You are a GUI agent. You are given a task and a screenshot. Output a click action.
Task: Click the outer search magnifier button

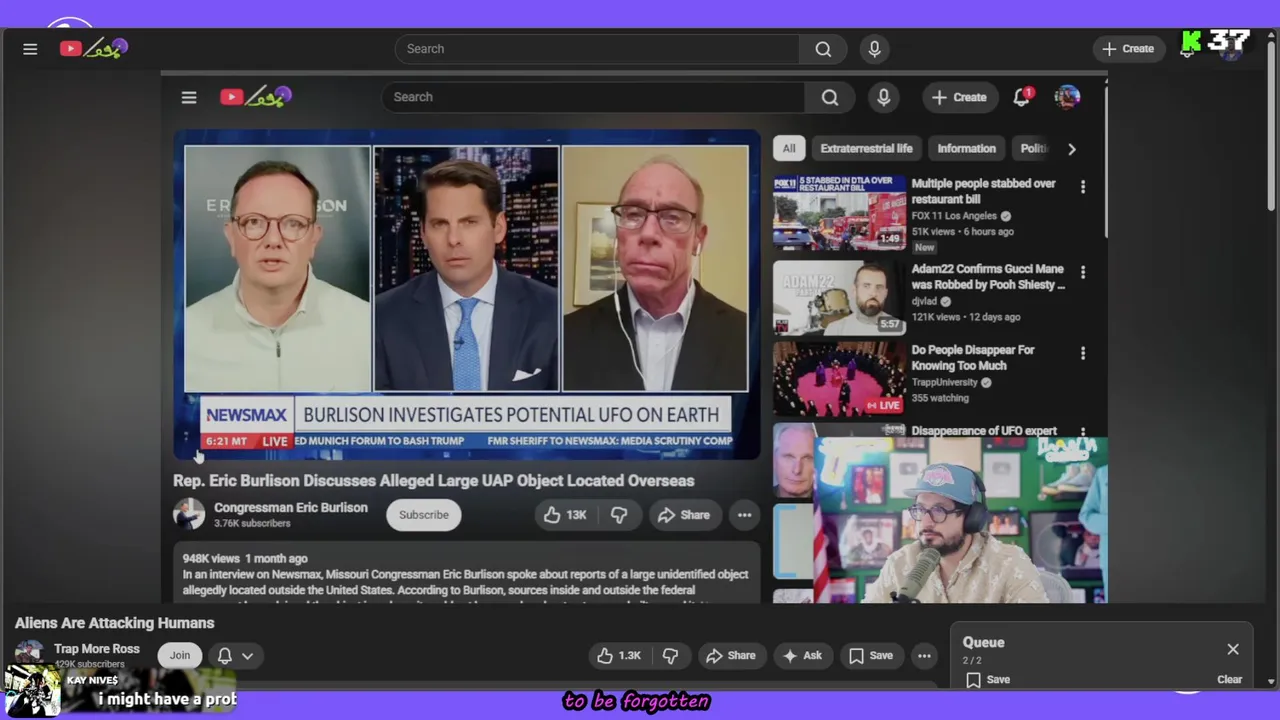(x=823, y=49)
